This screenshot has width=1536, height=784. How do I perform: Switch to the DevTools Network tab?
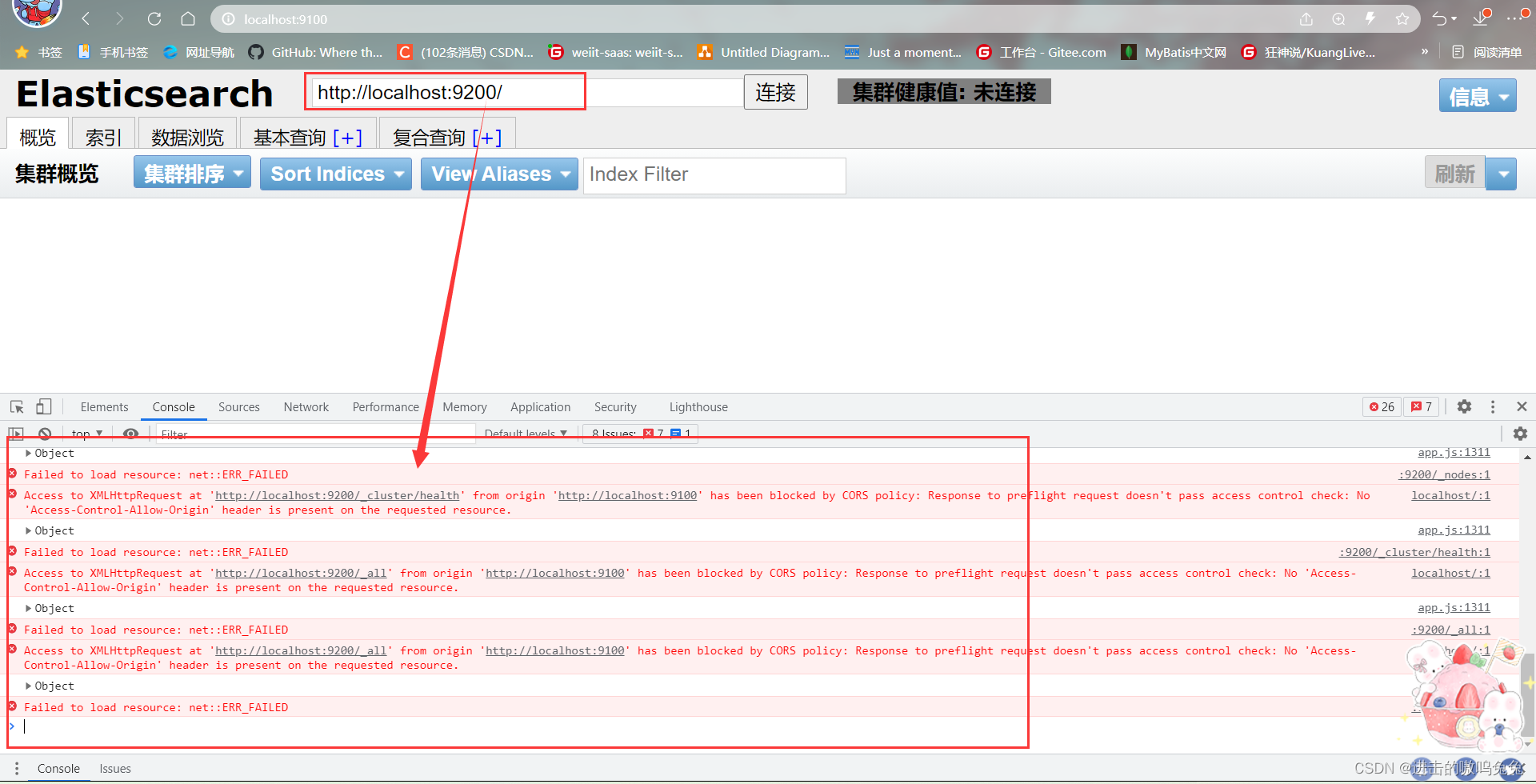306,406
